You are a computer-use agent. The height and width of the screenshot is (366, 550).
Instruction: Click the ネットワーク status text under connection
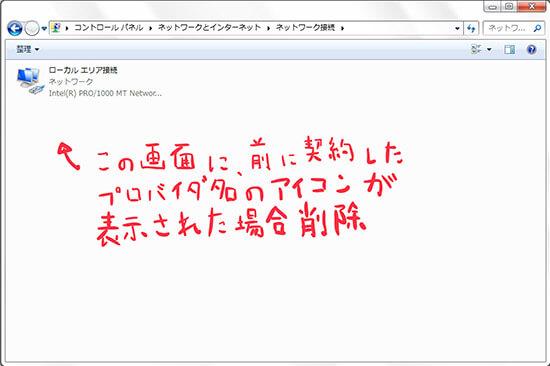coord(71,82)
